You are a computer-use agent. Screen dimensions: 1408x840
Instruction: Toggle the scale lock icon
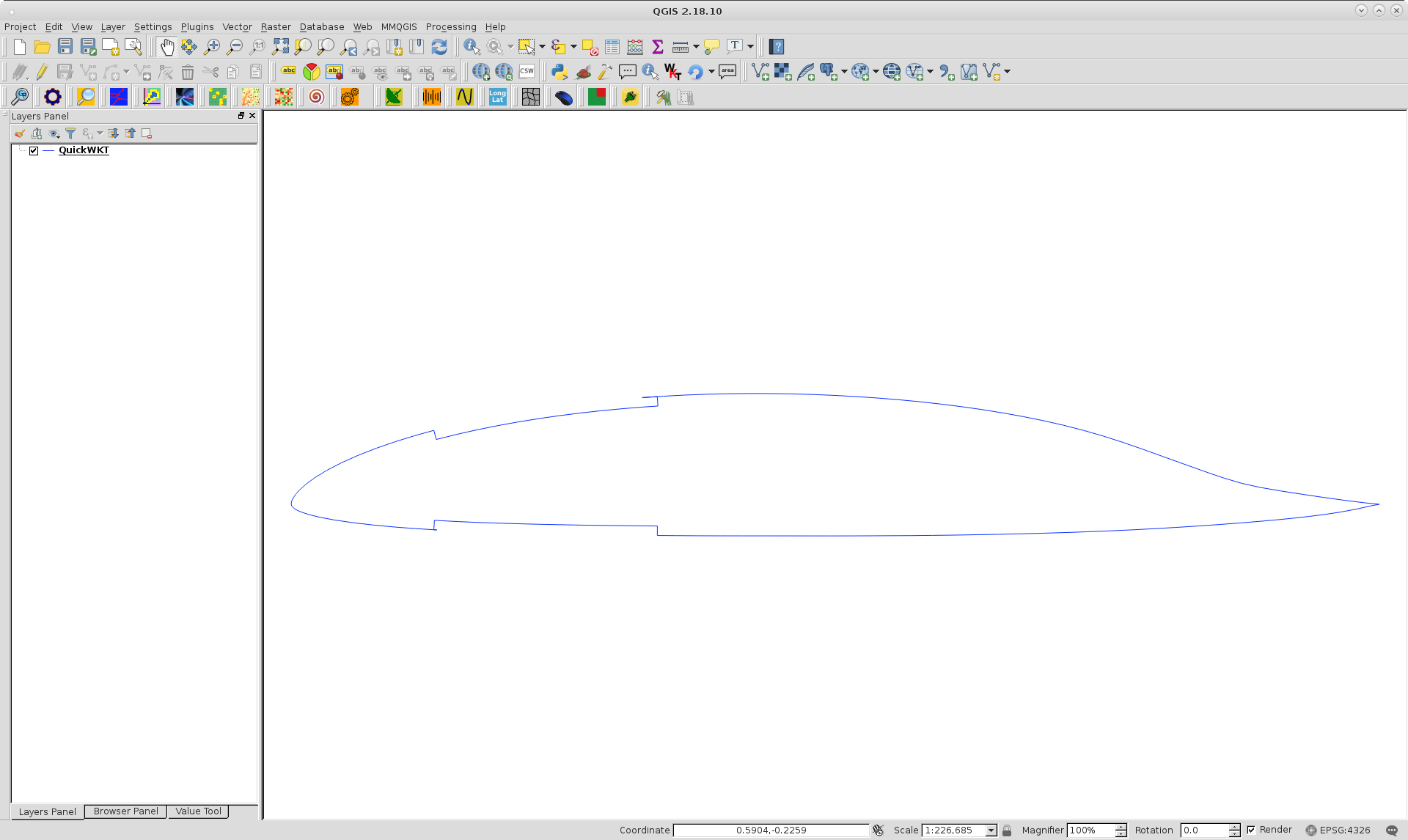[1007, 830]
